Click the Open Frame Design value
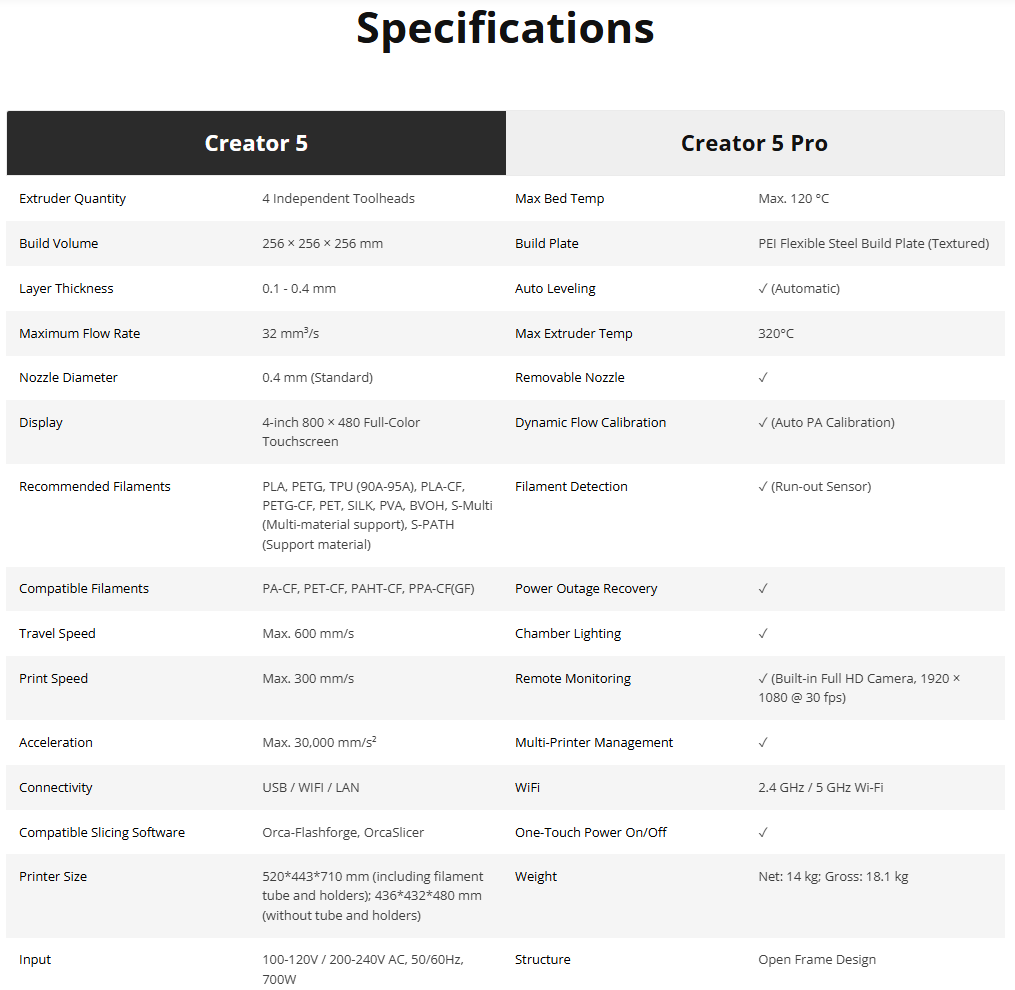1015x990 pixels. click(x=816, y=960)
